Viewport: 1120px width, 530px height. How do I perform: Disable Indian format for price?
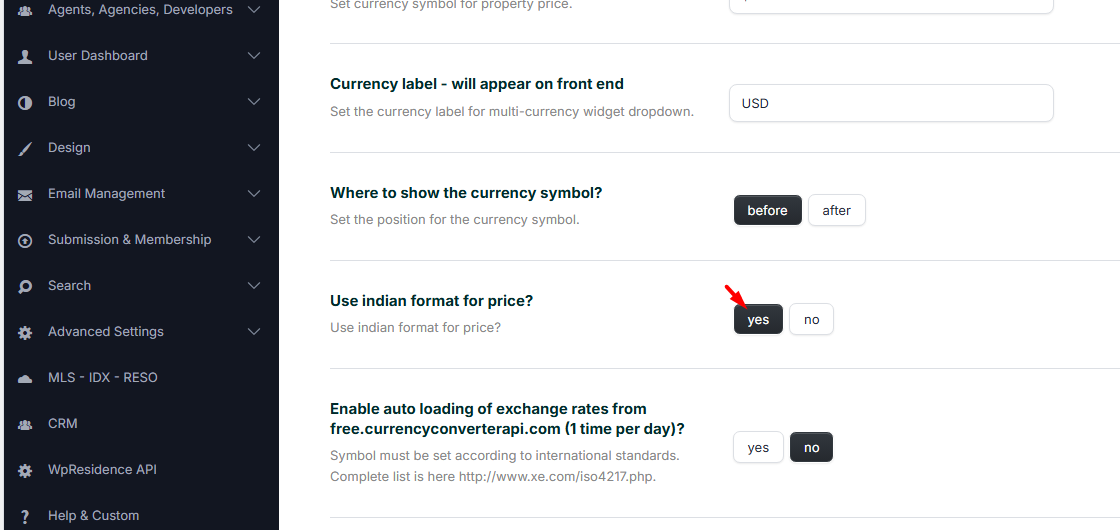click(811, 319)
